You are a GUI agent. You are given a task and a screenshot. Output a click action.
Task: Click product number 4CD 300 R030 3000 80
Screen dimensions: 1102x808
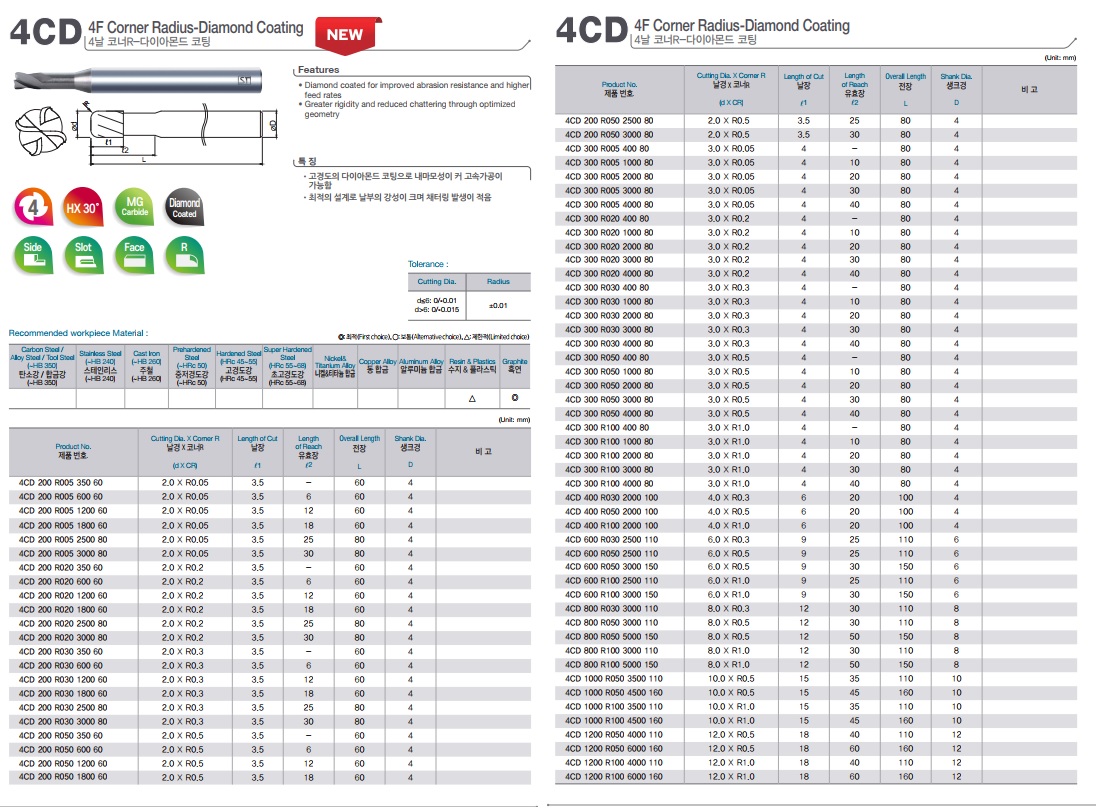[x=609, y=330]
